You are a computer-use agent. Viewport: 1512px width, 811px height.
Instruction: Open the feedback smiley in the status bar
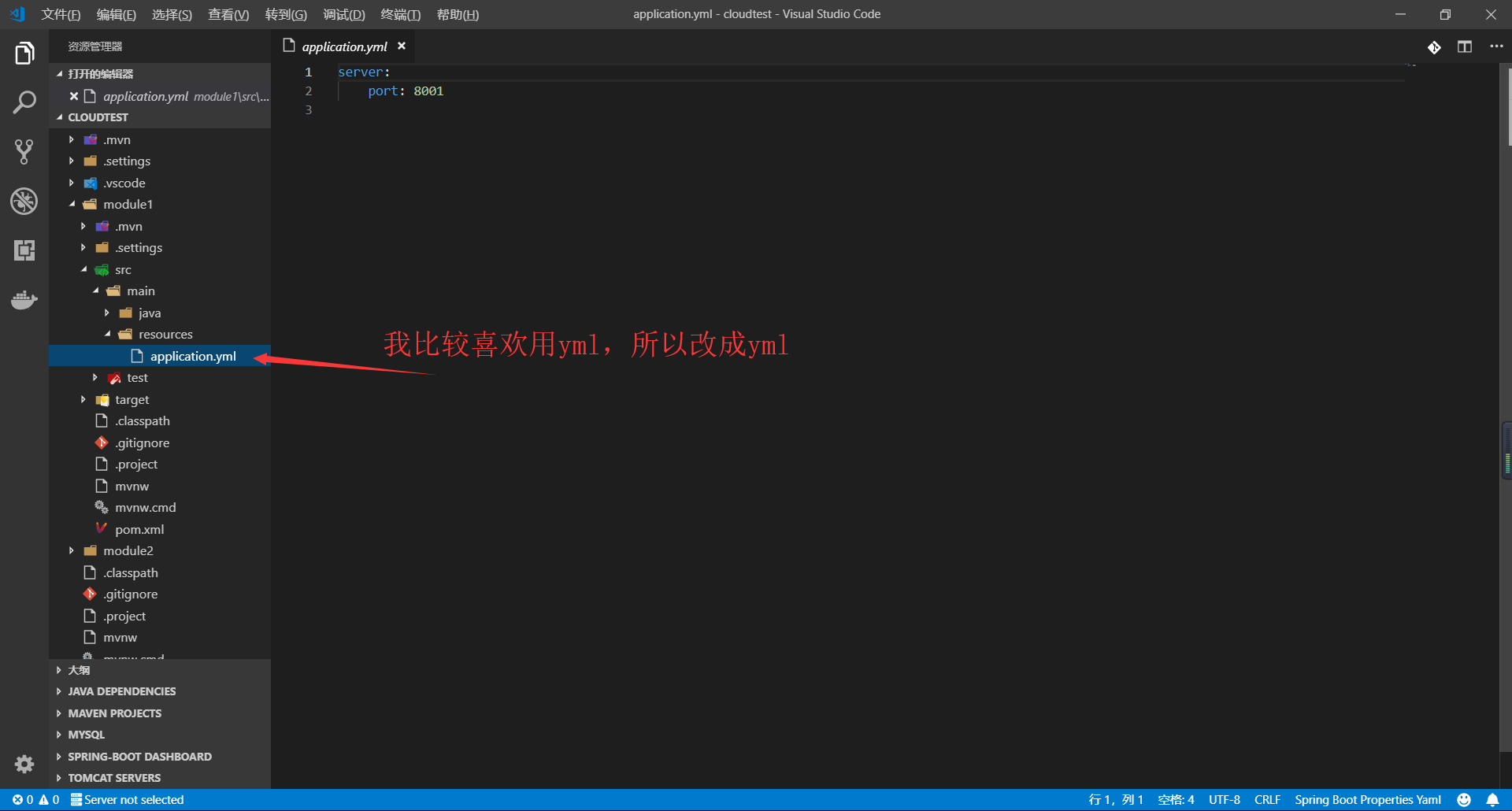coord(1463,799)
